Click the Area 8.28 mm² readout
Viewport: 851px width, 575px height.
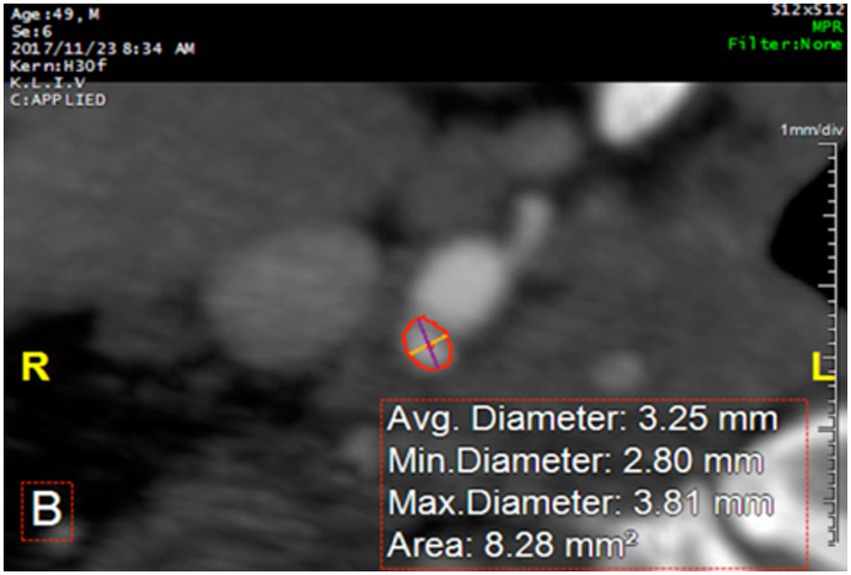click(512, 544)
